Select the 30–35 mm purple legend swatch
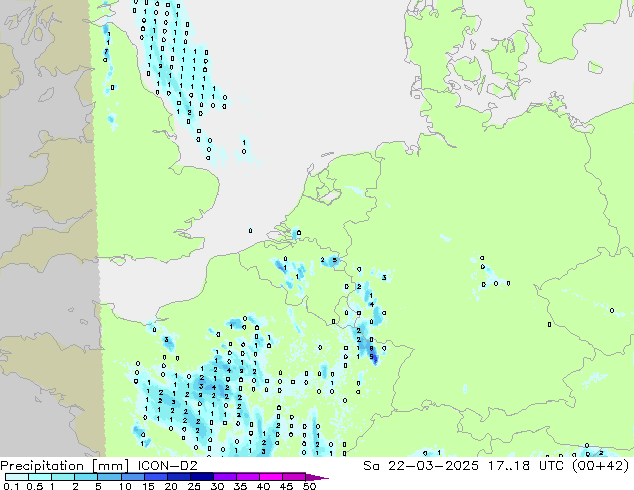Screen dimensions: 634x490 pos(225,477)
